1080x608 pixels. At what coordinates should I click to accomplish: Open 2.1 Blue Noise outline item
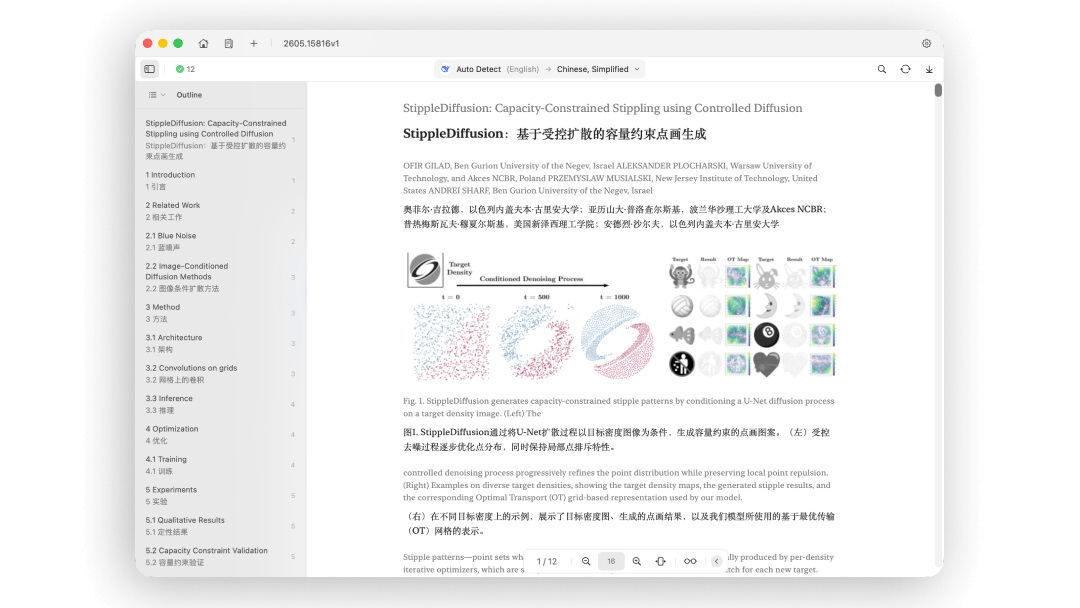219,241
